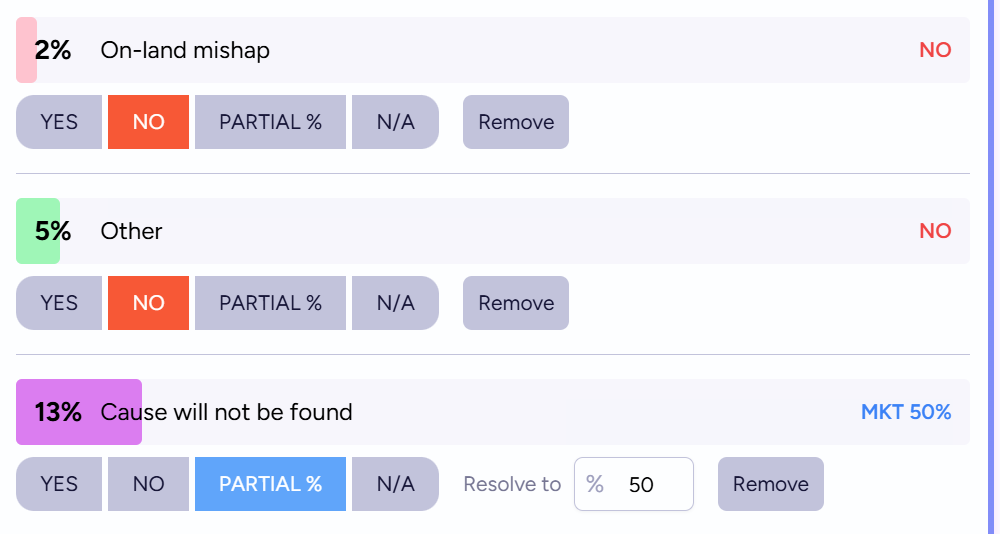Click the MKT 50% resolution label
Screen dimensions: 1000x534
pos(906,412)
